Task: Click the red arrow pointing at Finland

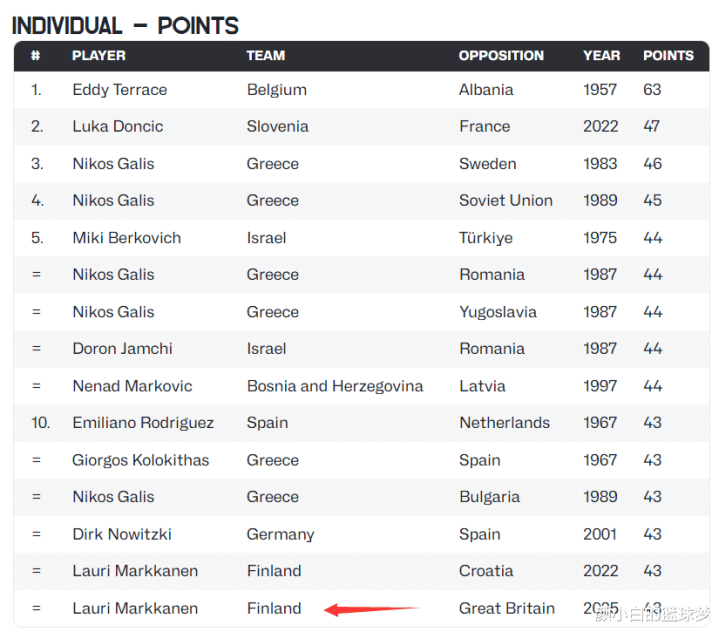Action: click(x=372, y=609)
